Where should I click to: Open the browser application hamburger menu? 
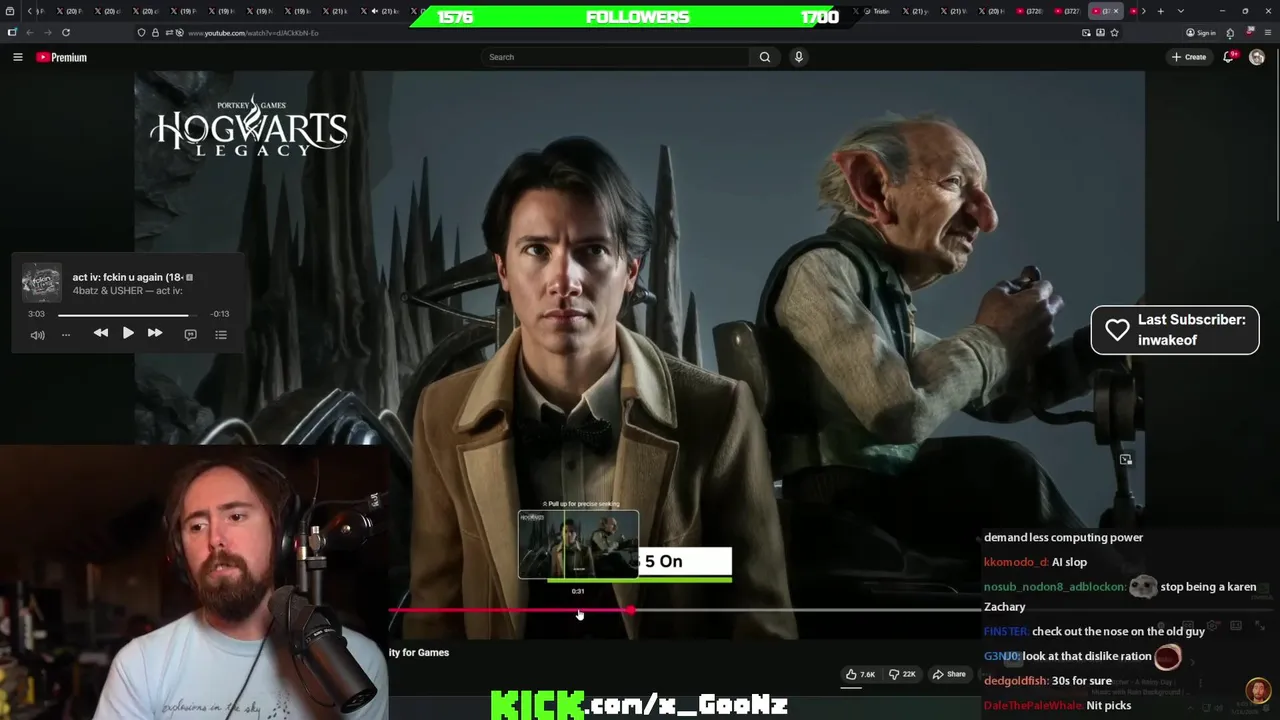point(1268,32)
